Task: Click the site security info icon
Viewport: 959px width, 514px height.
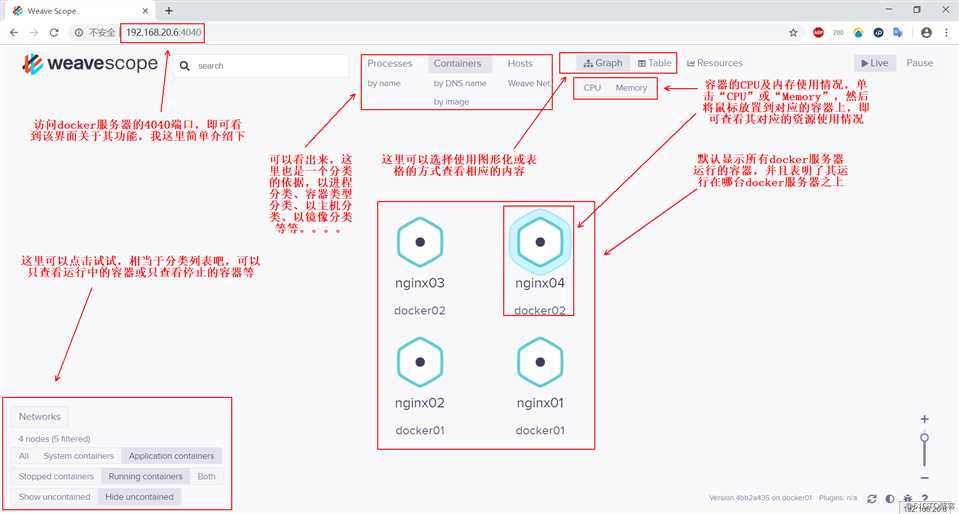Action: click(x=79, y=33)
